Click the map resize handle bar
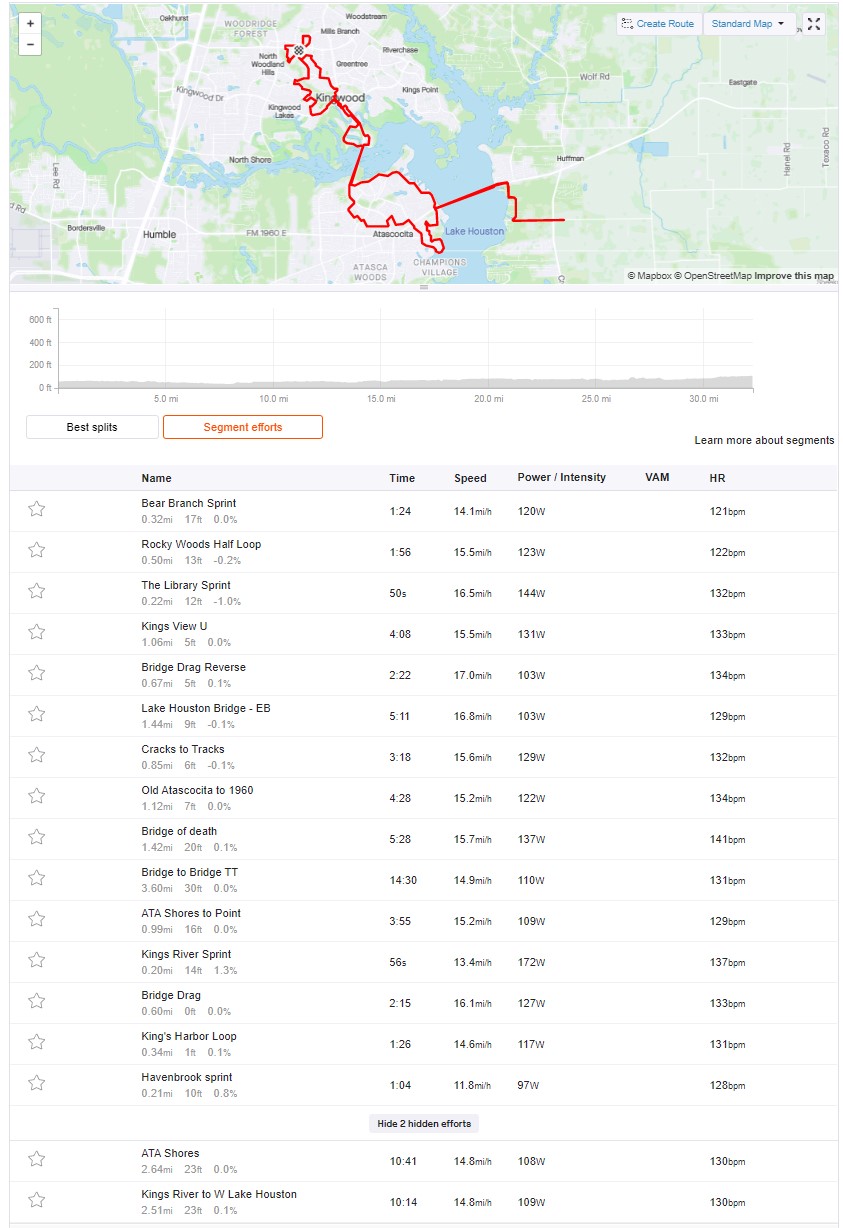The width and height of the screenshot is (843, 1228). (x=424, y=287)
